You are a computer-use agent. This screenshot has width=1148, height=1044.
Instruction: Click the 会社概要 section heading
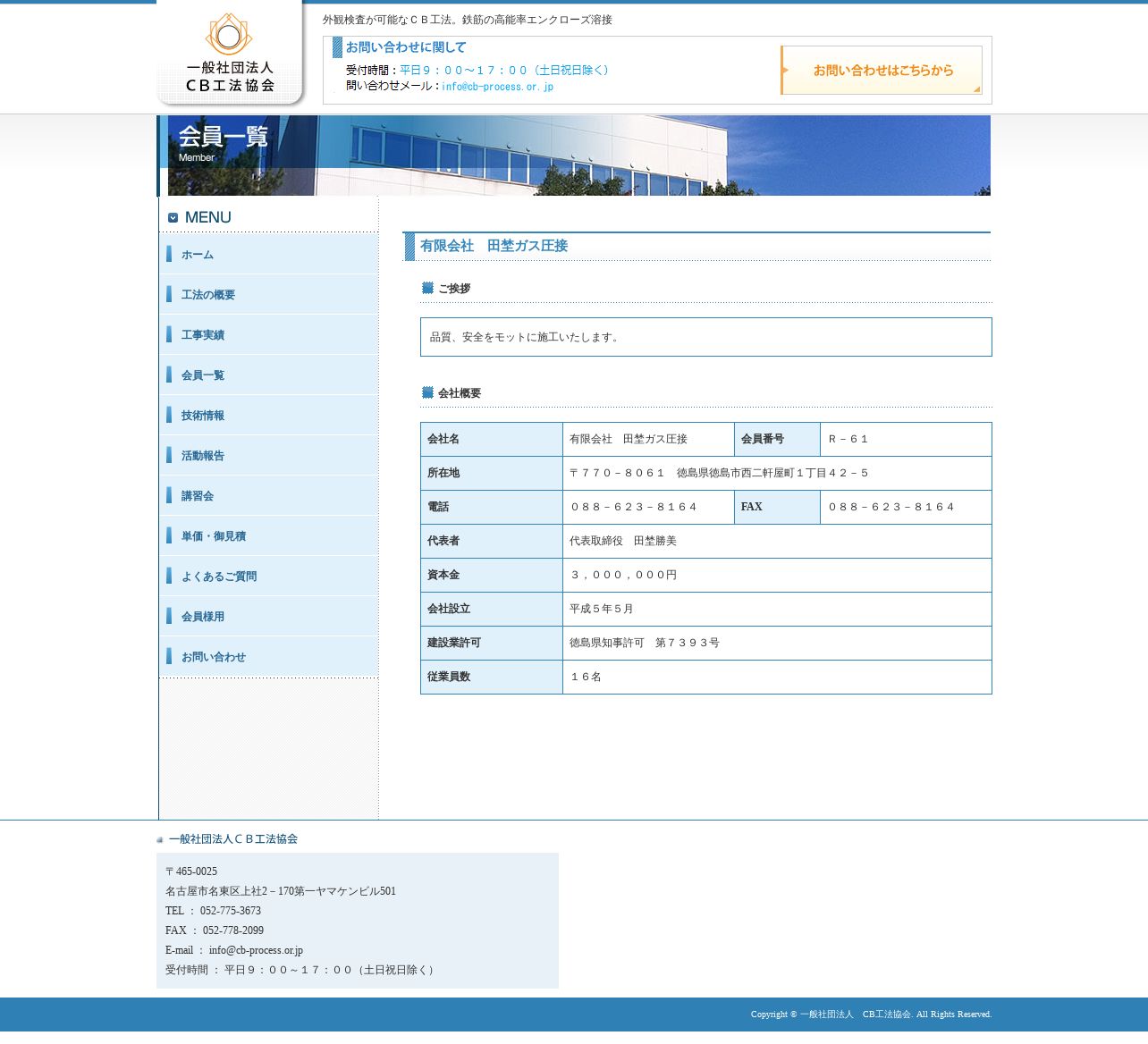[x=460, y=393]
